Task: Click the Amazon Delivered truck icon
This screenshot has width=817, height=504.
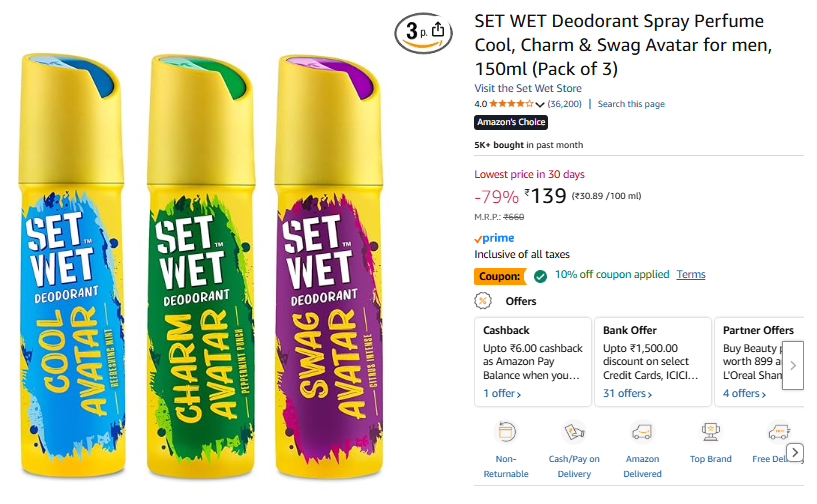Action: pyautogui.click(x=642, y=432)
